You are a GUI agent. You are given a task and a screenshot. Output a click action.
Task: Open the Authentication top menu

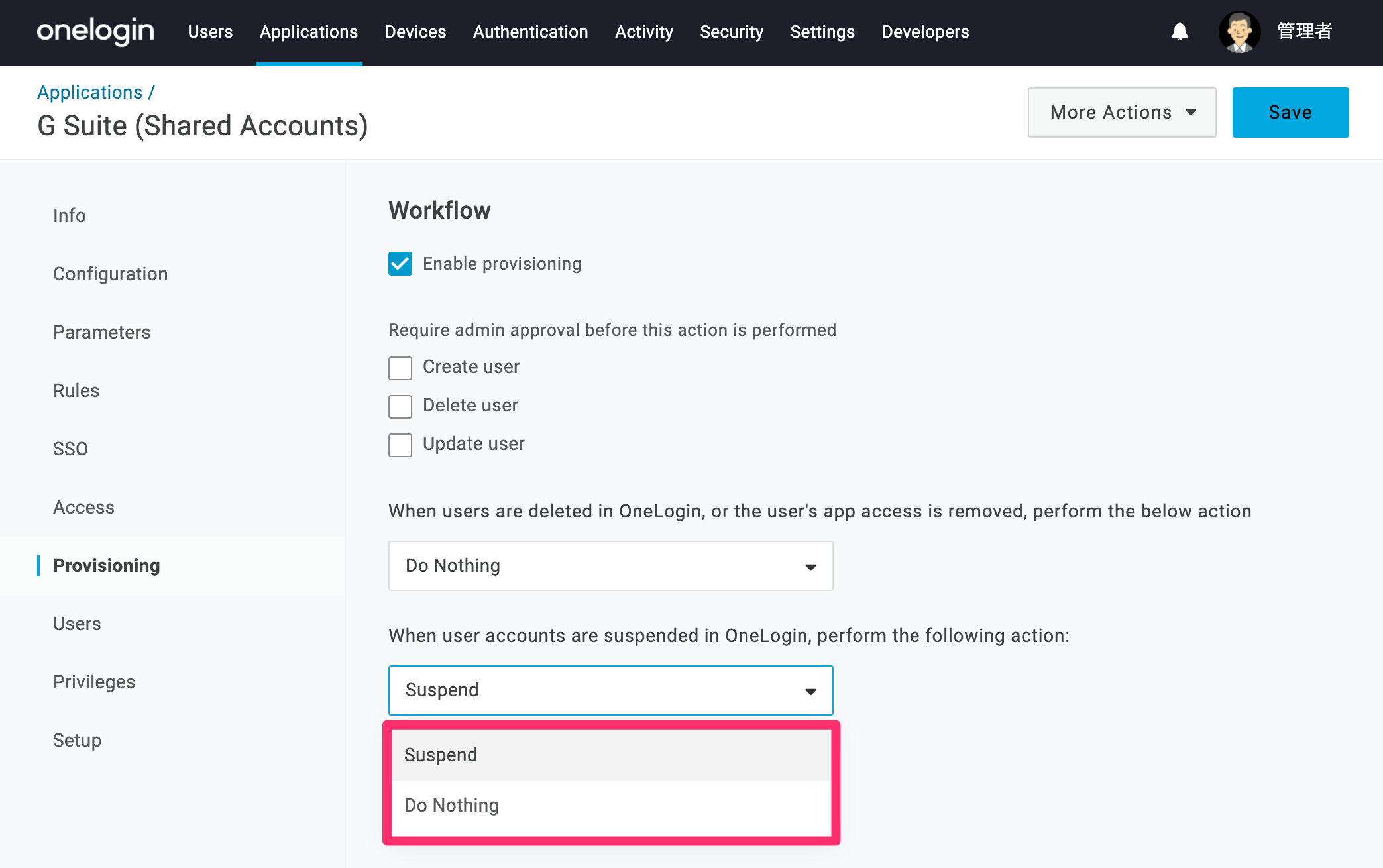[x=531, y=32]
